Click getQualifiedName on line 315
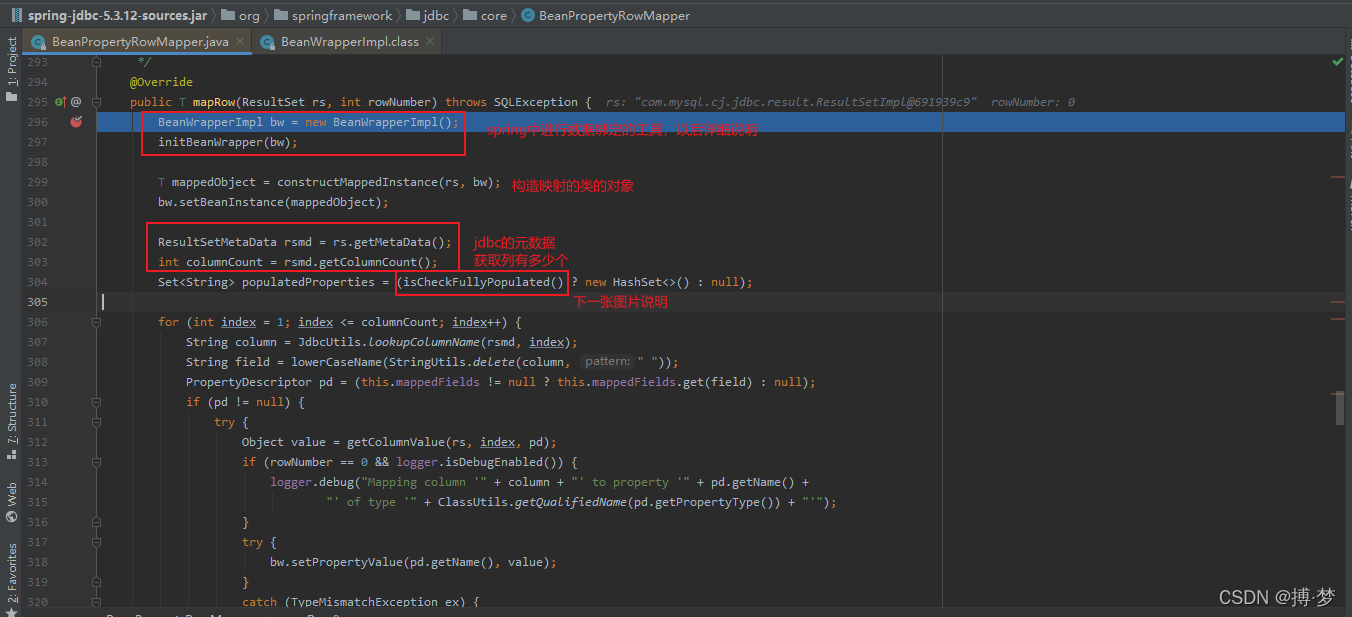The height and width of the screenshot is (617, 1352). click(570, 502)
